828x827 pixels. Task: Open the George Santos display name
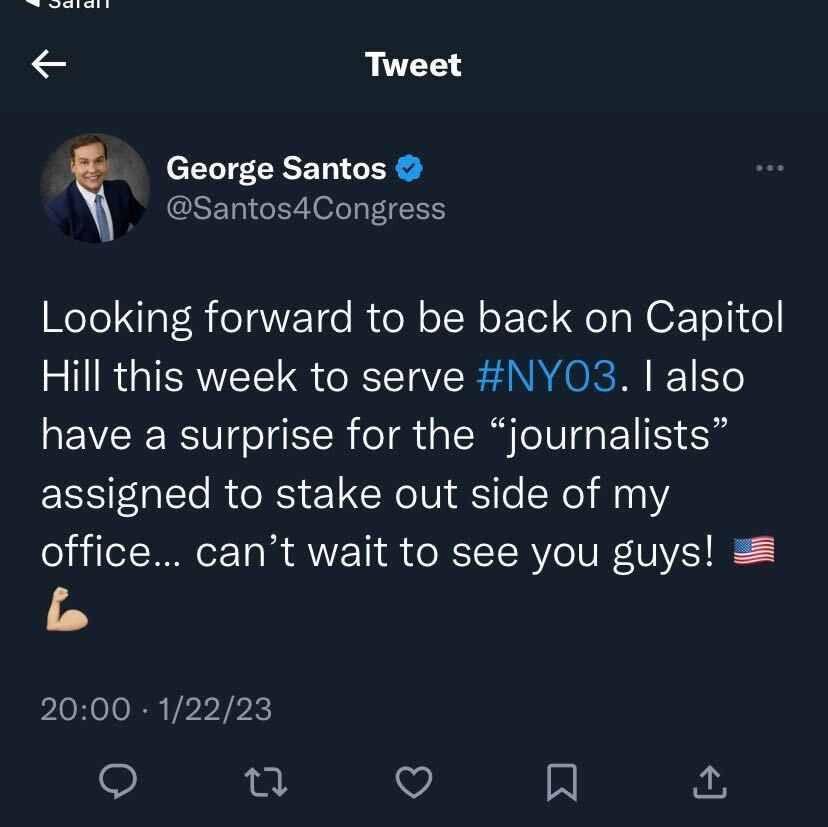276,169
